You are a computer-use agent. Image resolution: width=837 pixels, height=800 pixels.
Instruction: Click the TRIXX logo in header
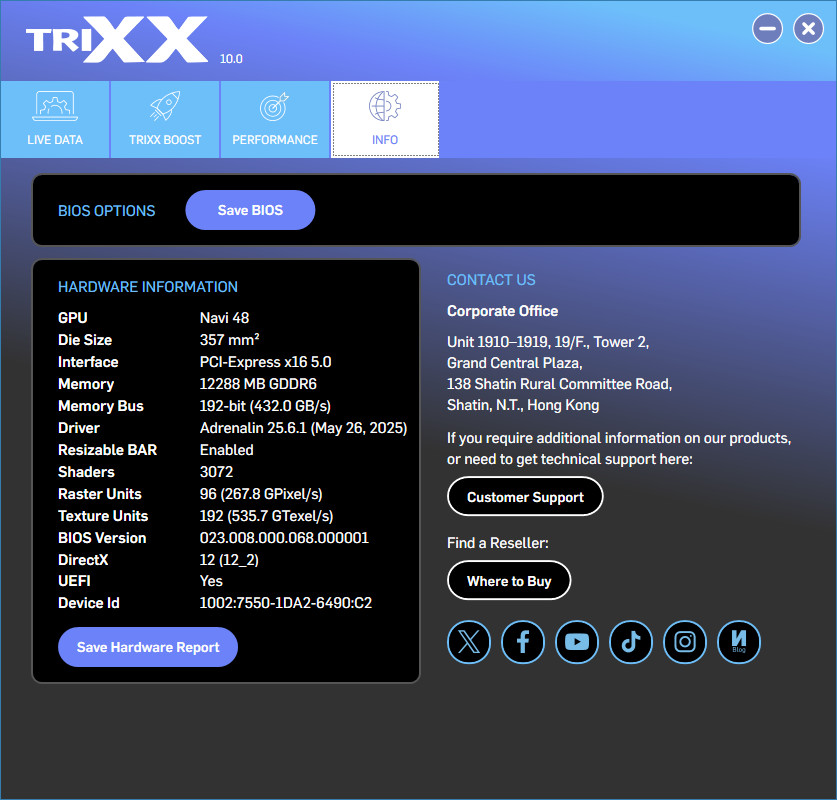(x=117, y=39)
